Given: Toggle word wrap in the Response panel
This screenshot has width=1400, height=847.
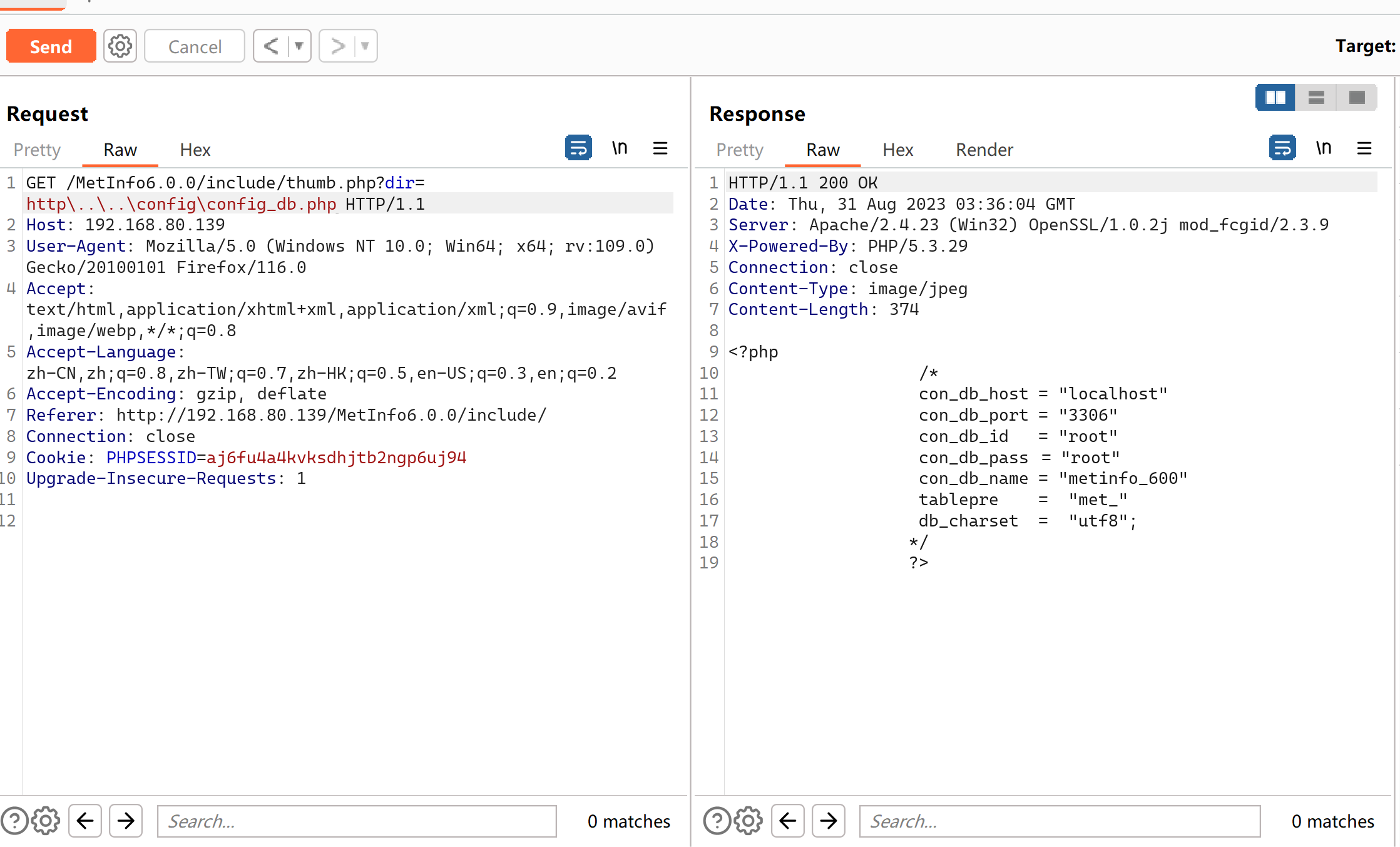Looking at the screenshot, I should (1282, 148).
